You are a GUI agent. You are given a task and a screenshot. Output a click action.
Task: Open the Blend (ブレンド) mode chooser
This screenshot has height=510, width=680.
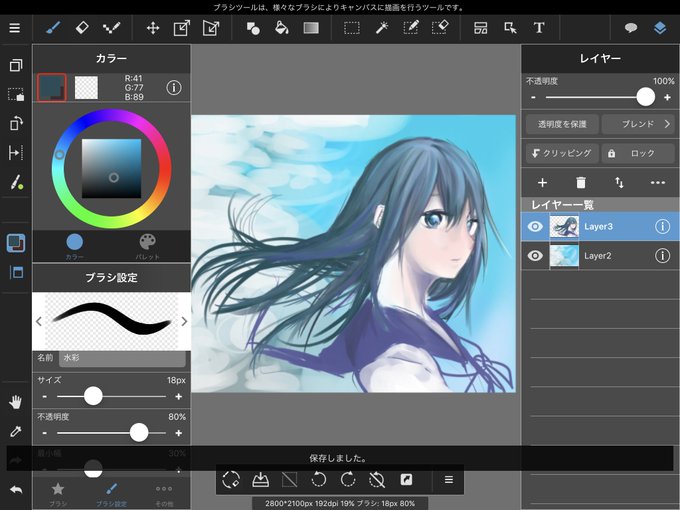pyautogui.click(x=638, y=124)
